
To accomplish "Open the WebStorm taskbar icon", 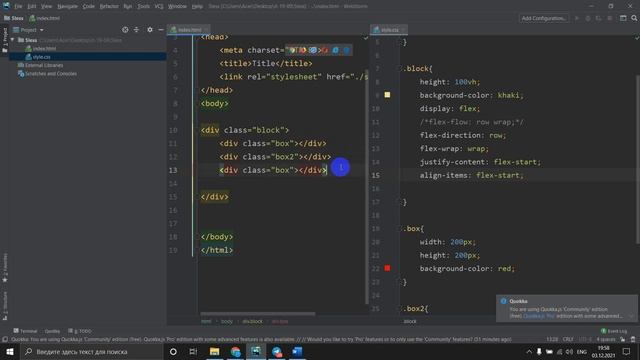I will coord(256,351).
